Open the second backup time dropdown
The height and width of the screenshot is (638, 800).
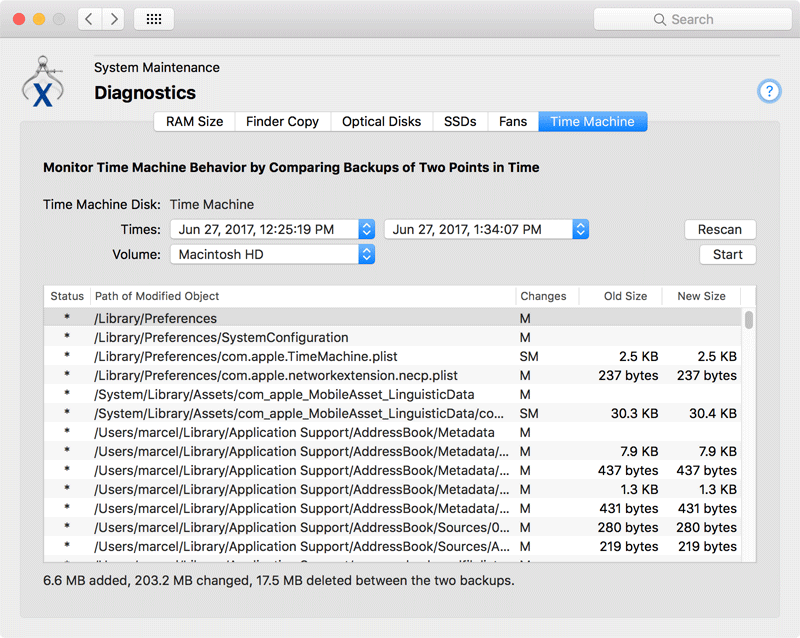click(x=486, y=229)
